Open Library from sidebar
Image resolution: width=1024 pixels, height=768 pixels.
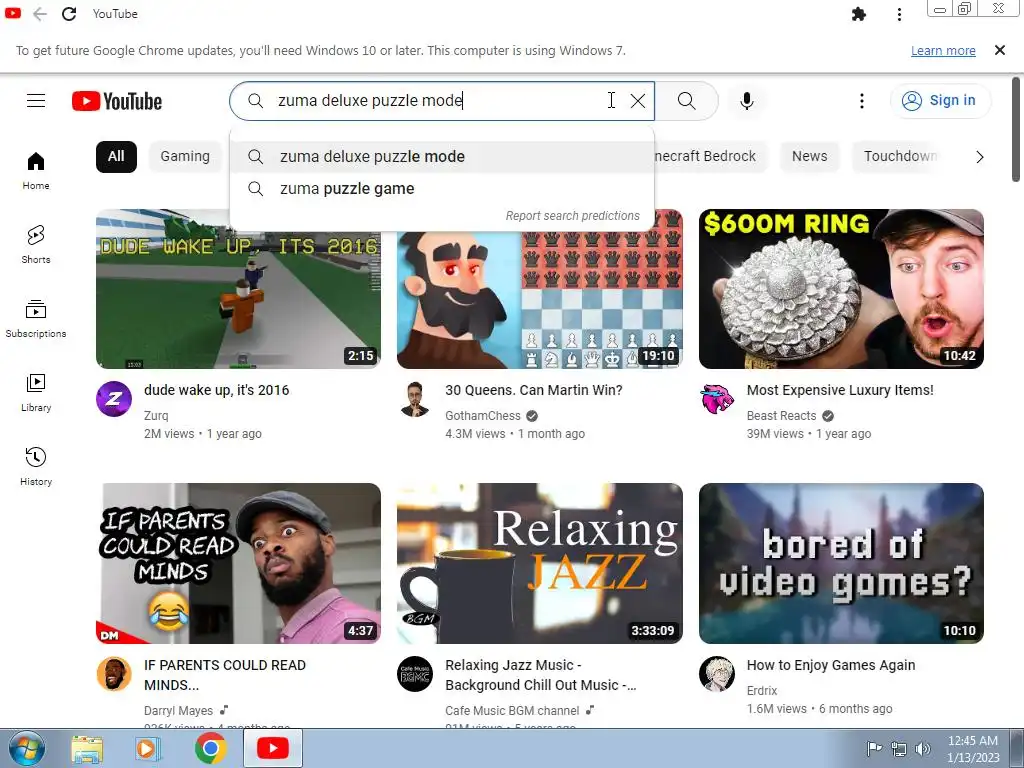coord(36,392)
